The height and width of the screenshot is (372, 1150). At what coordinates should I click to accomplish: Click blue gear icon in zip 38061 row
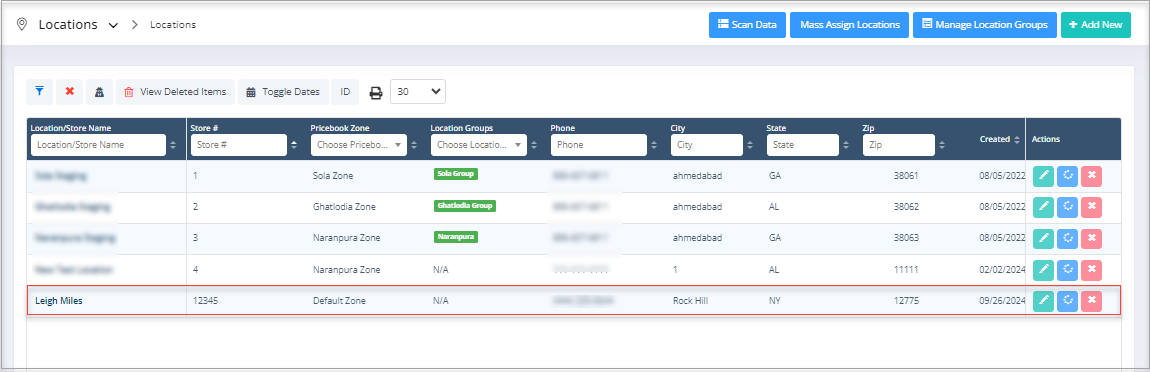coord(1067,176)
